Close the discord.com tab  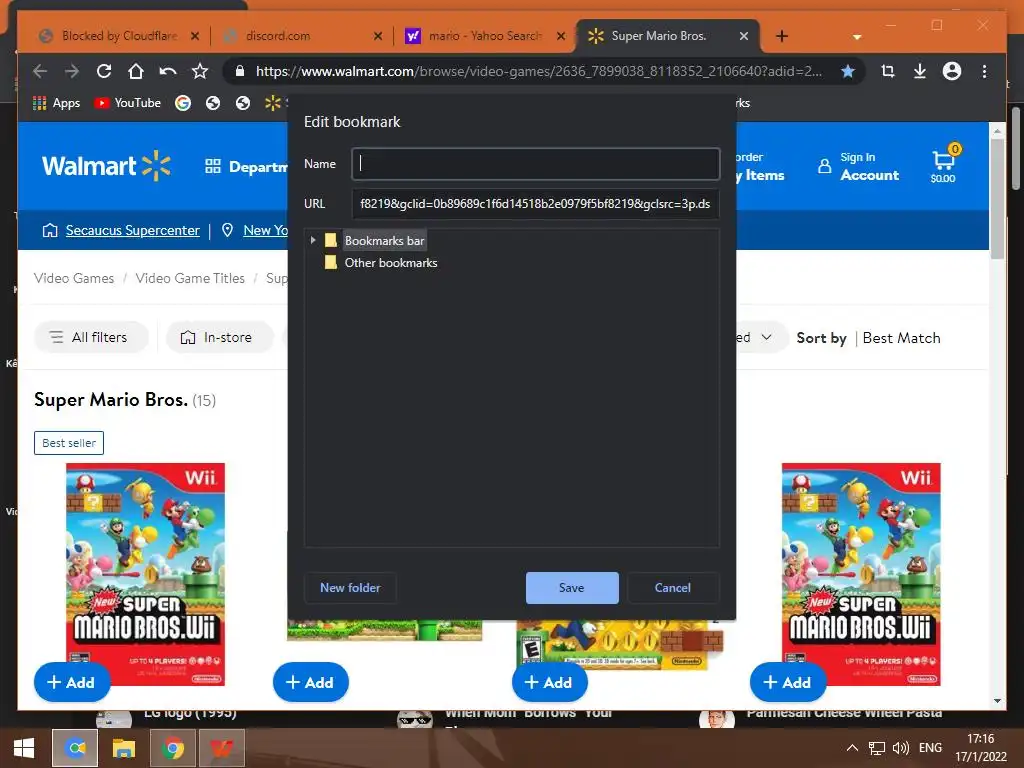[x=377, y=37]
